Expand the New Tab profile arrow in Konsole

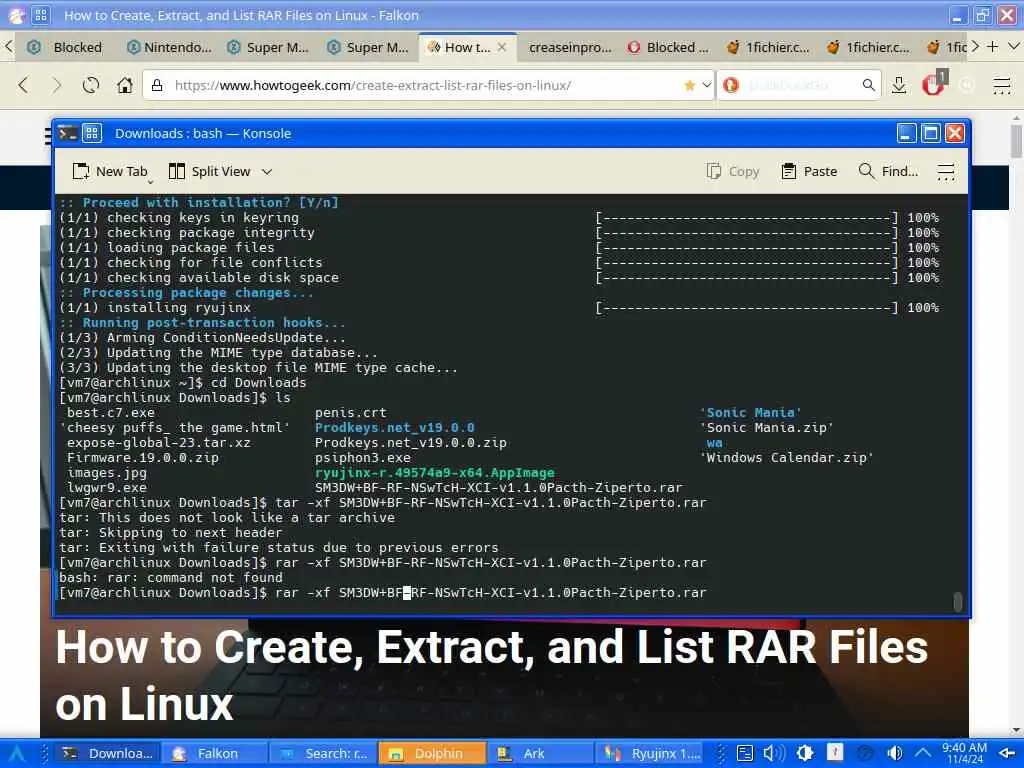(150, 181)
